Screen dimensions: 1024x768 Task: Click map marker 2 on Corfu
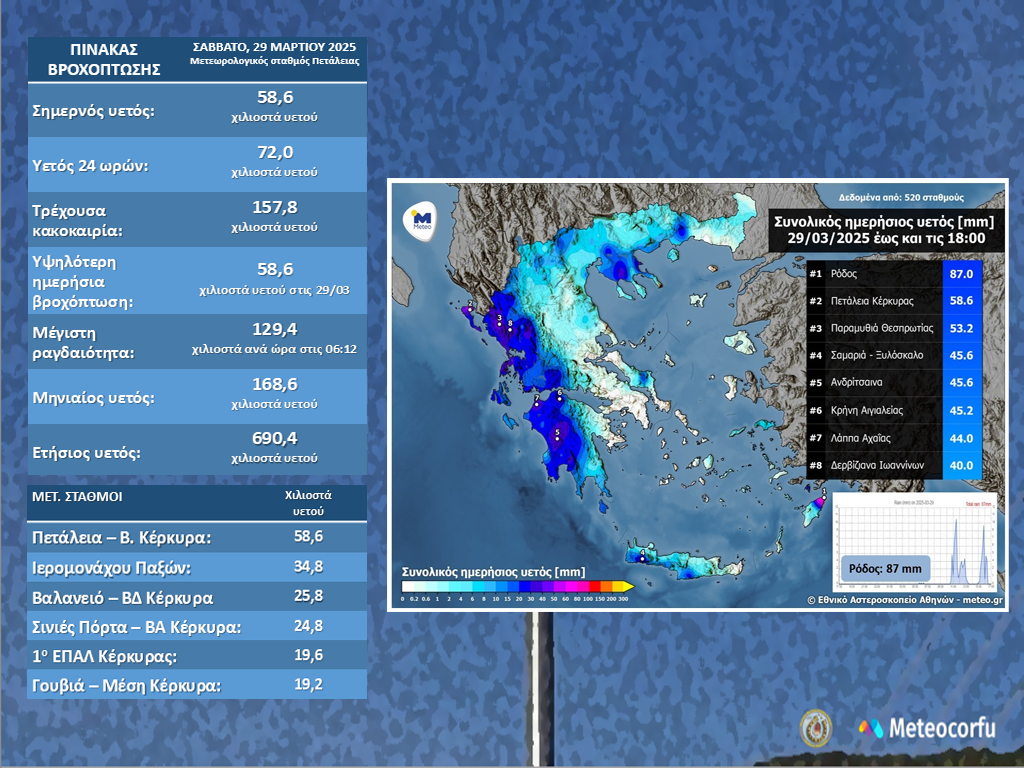click(469, 307)
